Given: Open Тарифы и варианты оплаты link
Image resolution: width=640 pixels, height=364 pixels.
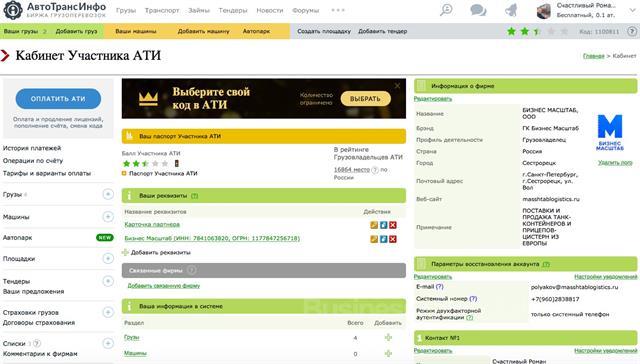Looking at the screenshot, I should pos(47,173).
